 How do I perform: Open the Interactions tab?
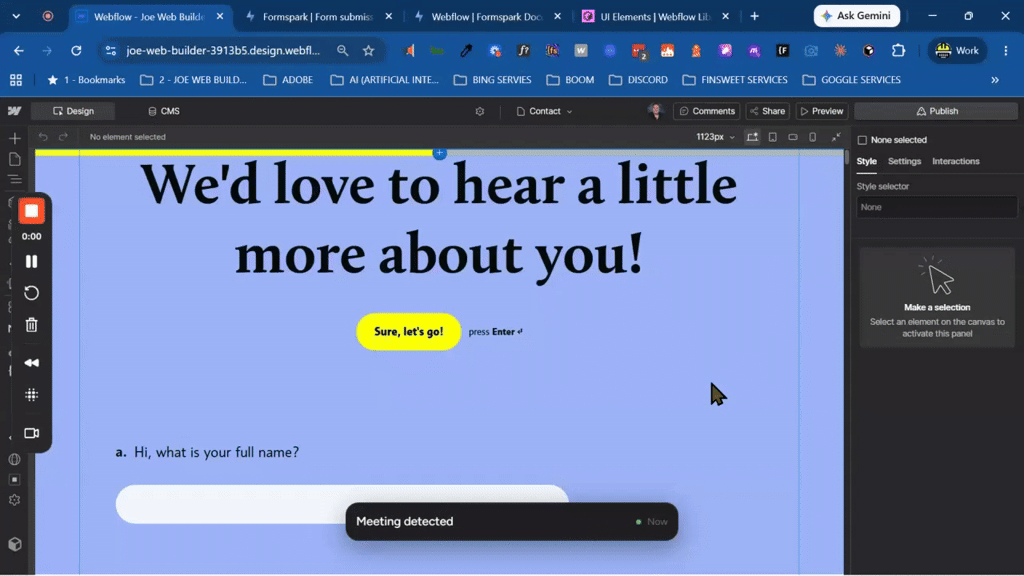point(955,161)
